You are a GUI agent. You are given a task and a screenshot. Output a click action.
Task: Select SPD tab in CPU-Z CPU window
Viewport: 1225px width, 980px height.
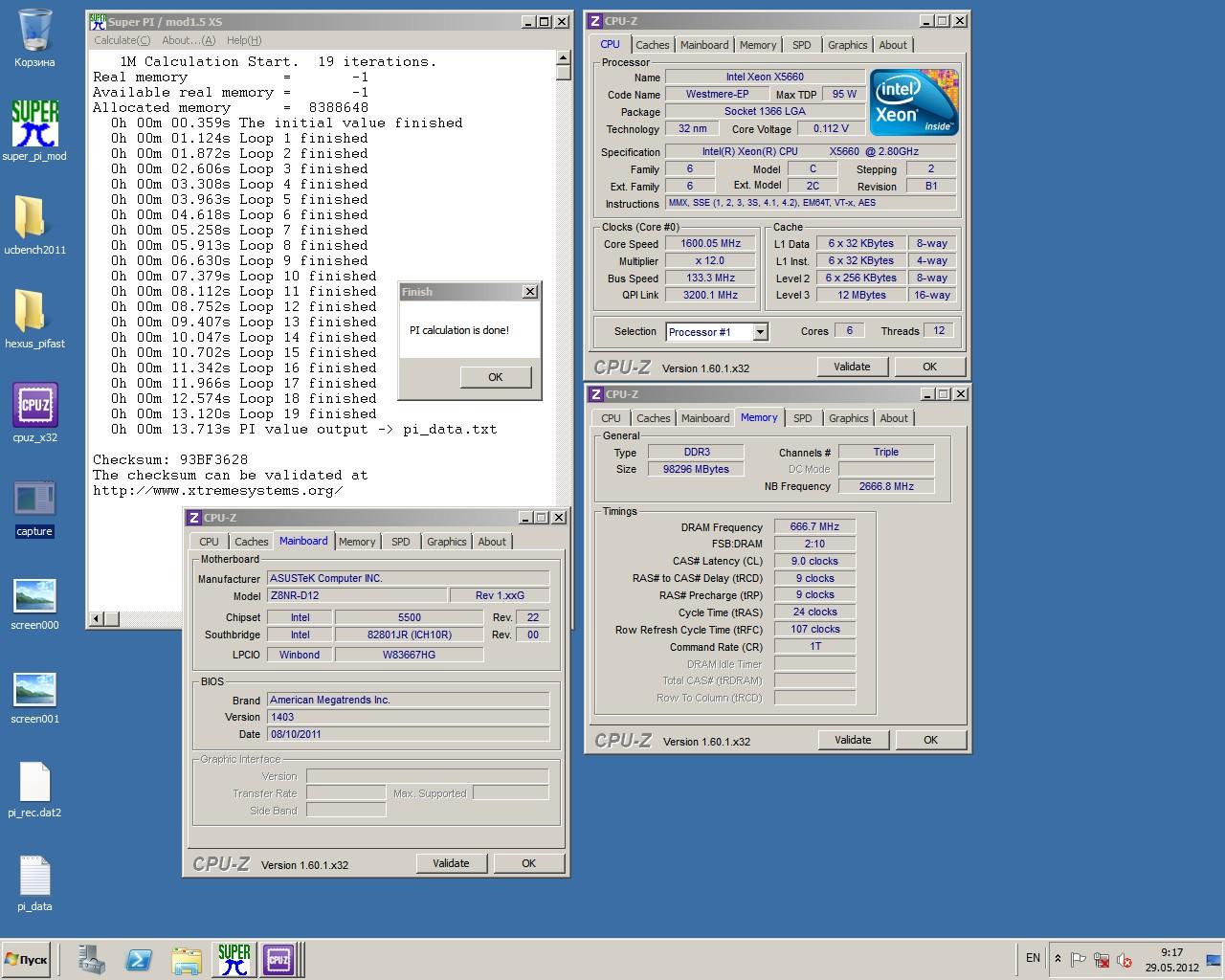(x=802, y=45)
